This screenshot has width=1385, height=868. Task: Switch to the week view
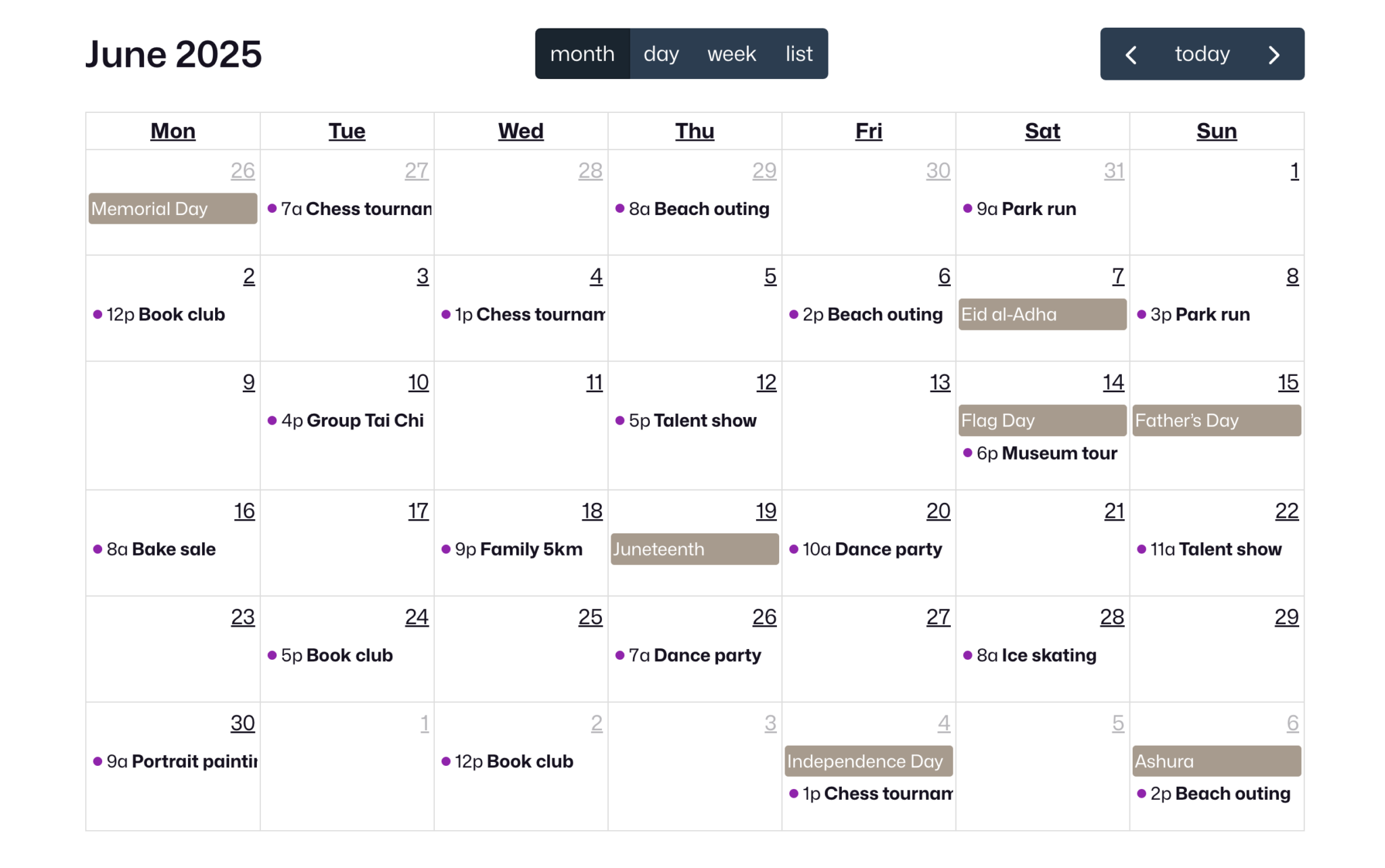[x=731, y=54]
